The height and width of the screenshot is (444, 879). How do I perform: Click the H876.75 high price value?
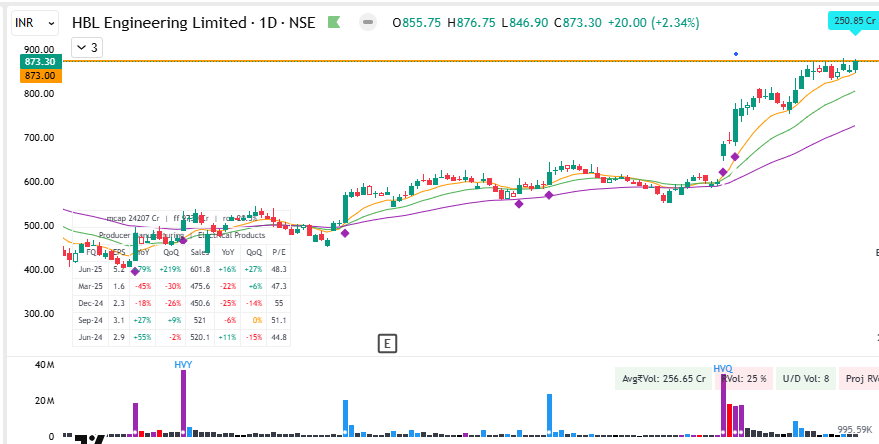(471, 23)
